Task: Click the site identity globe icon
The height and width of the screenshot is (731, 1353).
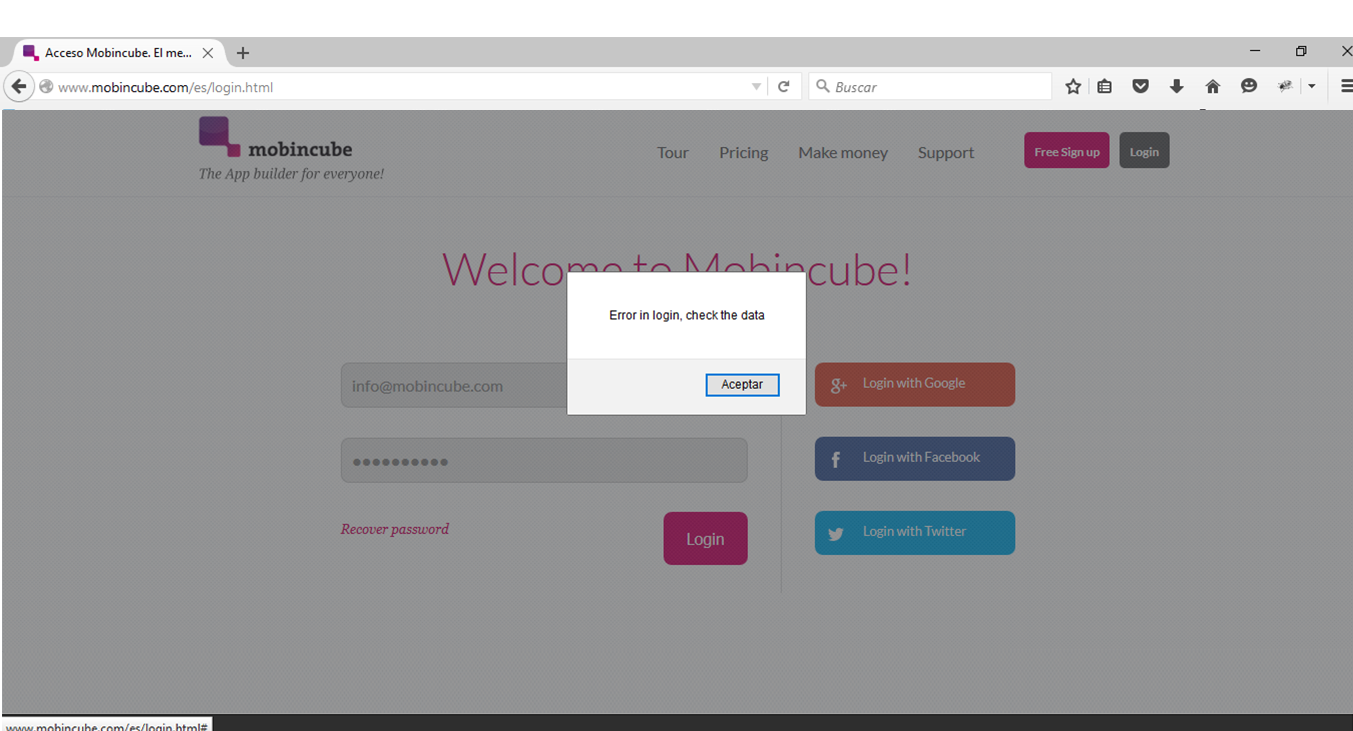Action: pyautogui.click(x=46, y=87)
